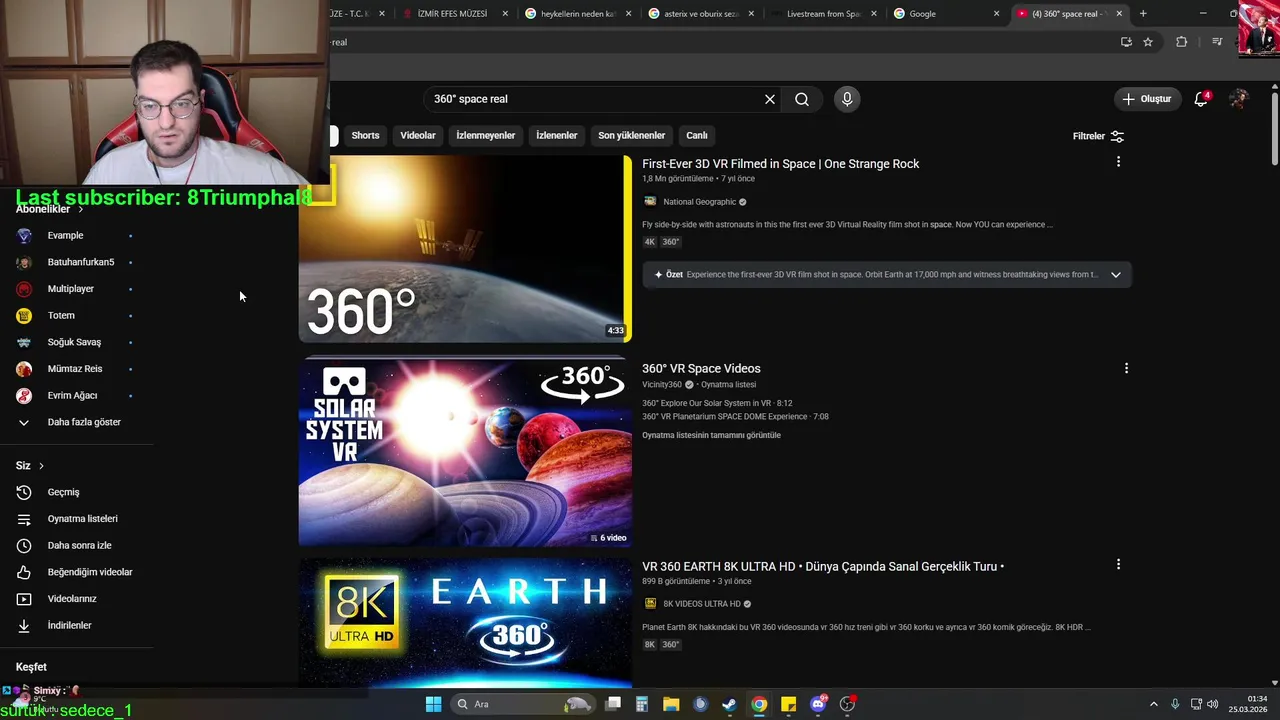This screenshot has height=720, width=1280.
Task: Open the Windows Start menu
Action: [433, 704]
